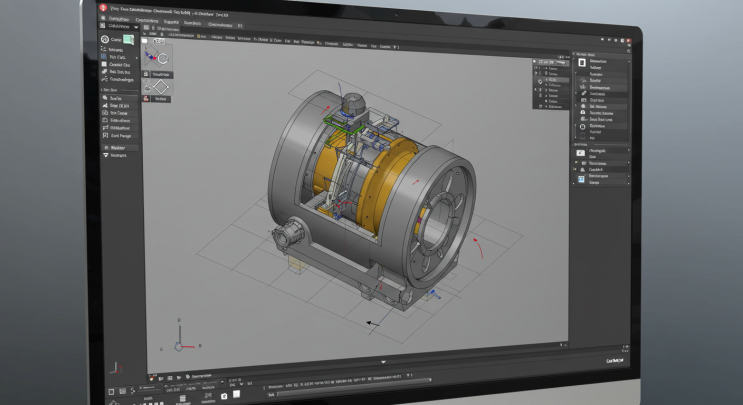This screenshot has height=405, width=743.
Task: Open the dropdown arrow beside left sidebar header
Action: pyautogui.click(x=136, y=27)
